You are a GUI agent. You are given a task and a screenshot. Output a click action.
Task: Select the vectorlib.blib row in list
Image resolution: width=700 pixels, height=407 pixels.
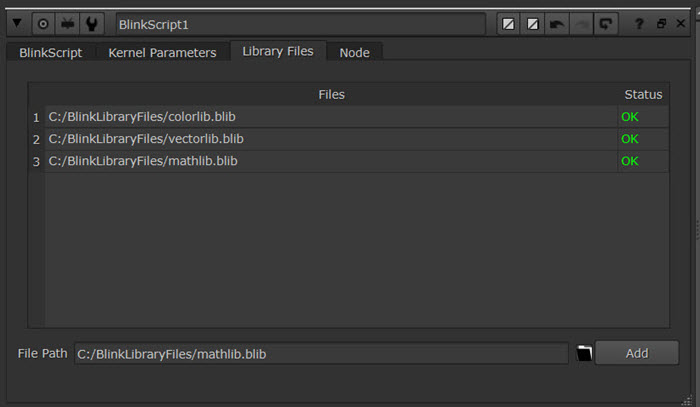pos(330,139)
